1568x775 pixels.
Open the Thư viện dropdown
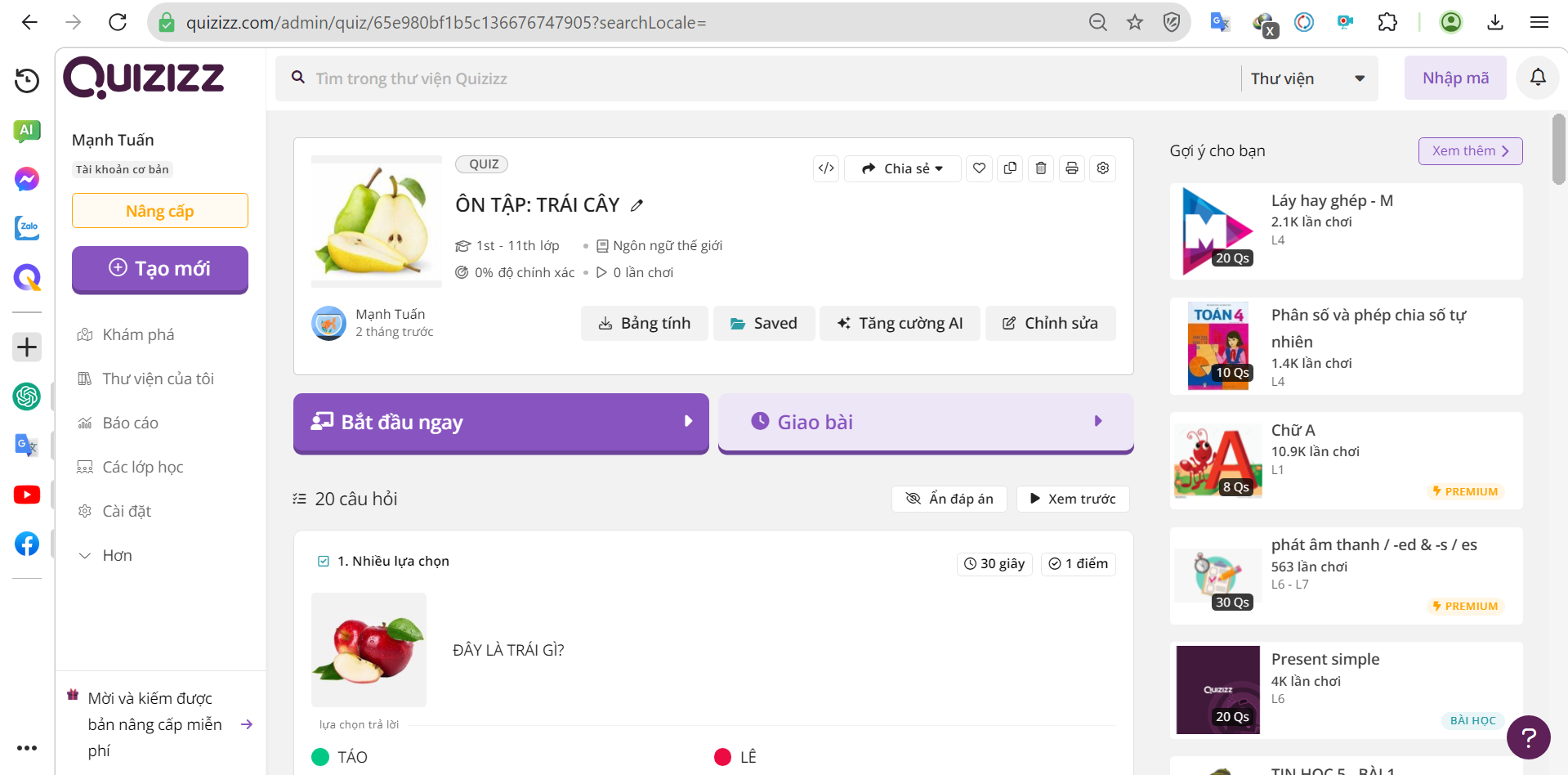[x=1307, y=78]
